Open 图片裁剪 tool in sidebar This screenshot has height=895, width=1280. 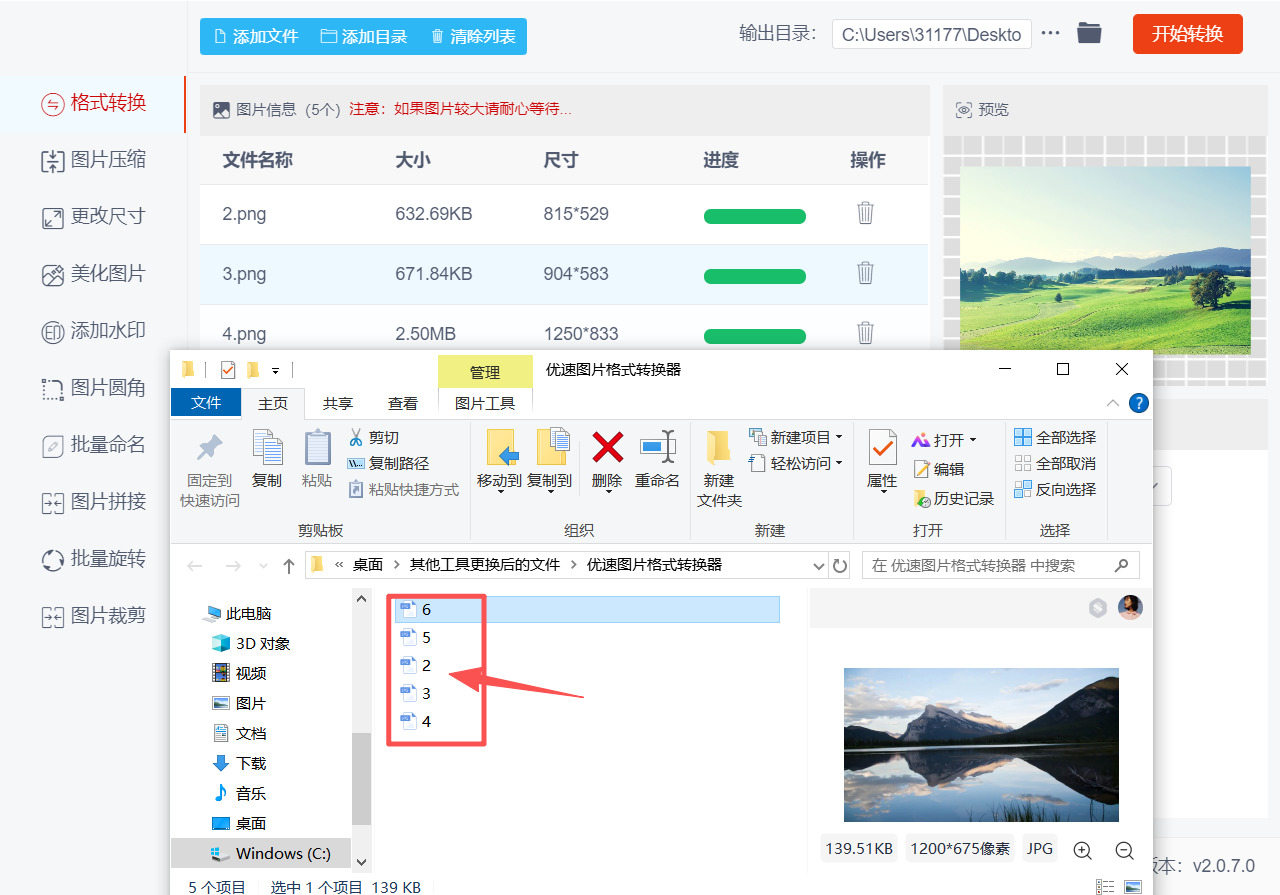(x=93, y=616)
